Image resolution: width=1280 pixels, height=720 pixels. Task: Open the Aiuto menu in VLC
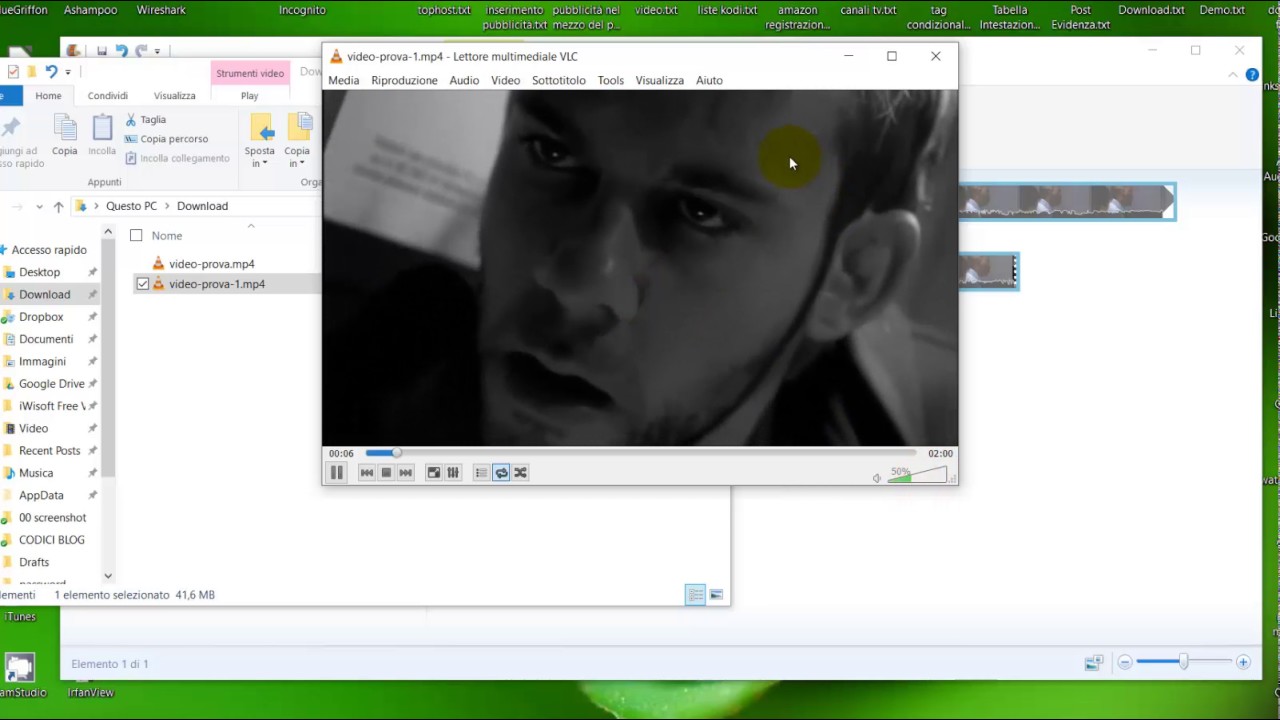pyautogui.click(x=709, y=80)
